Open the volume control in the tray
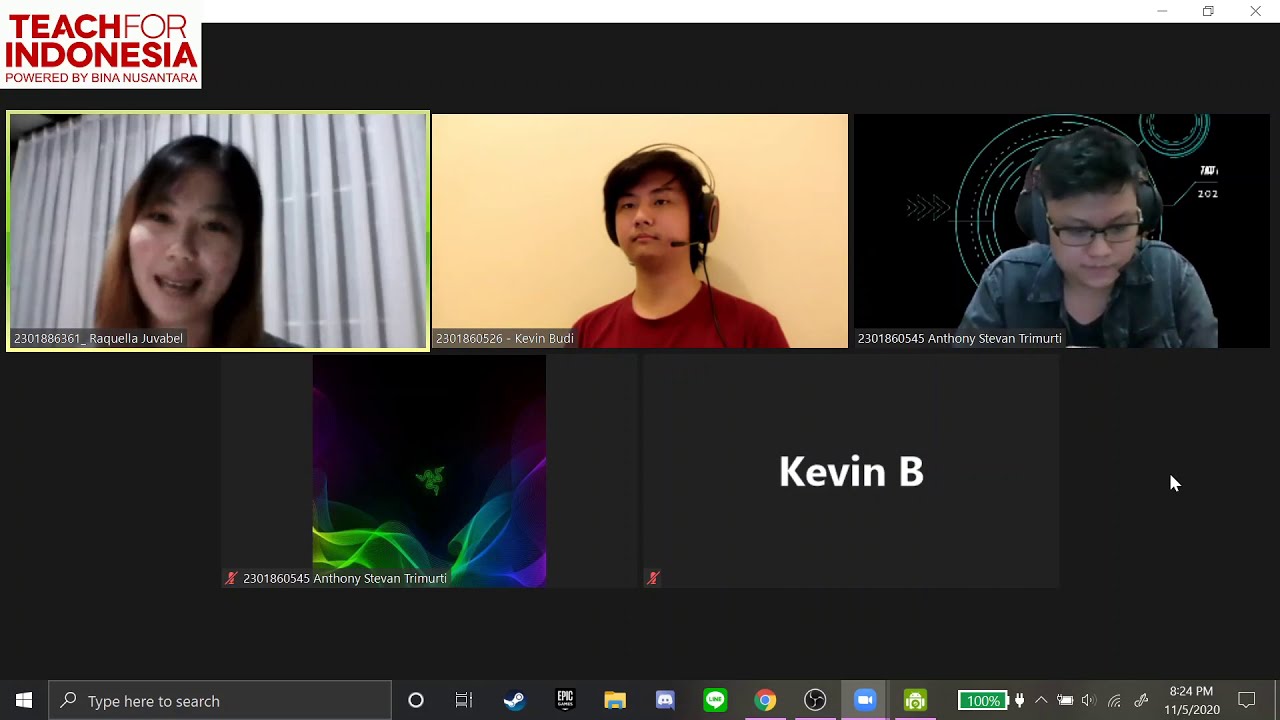 (x=1089, y=701)
